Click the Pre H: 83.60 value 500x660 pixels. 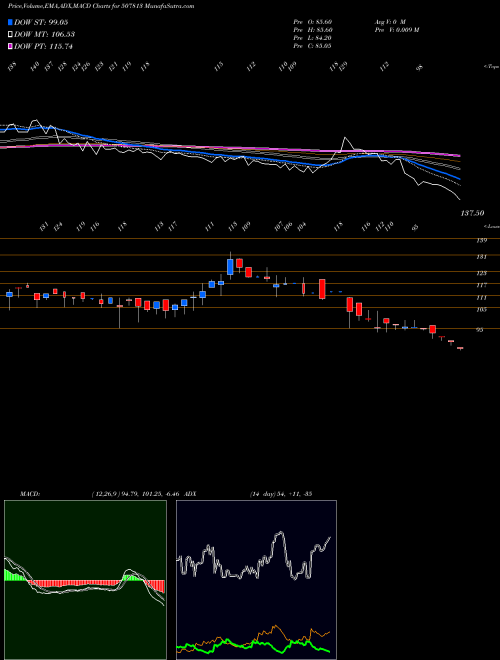click(313, 30)
